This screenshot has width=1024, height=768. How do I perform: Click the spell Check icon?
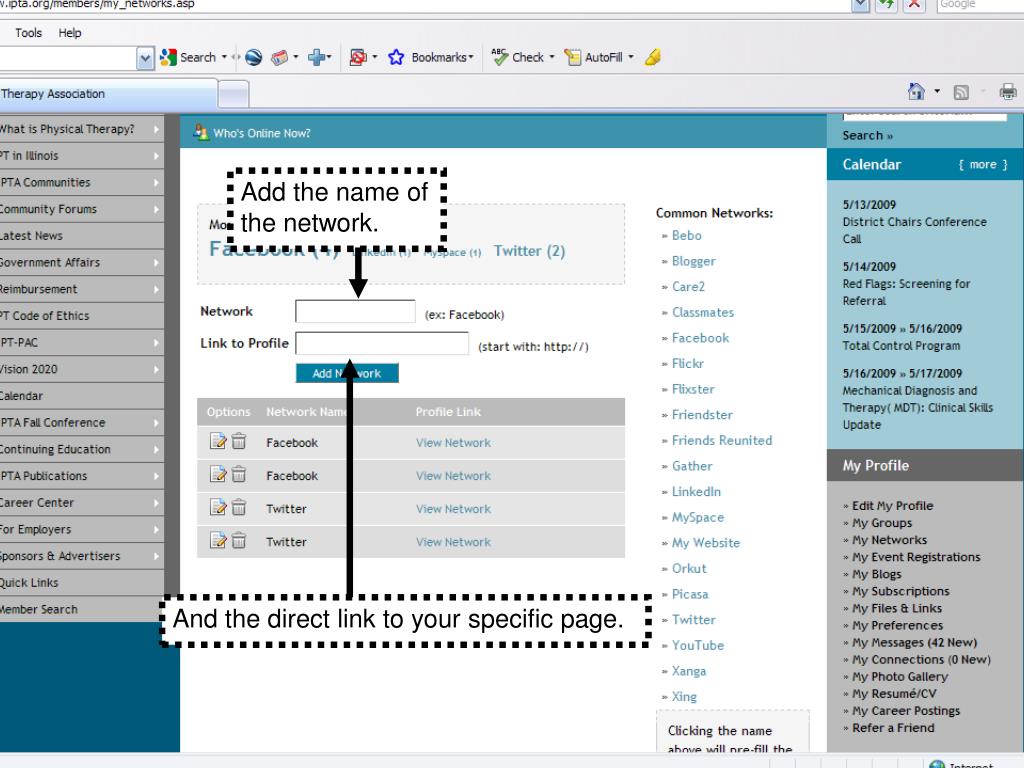(x=500, y=57)
